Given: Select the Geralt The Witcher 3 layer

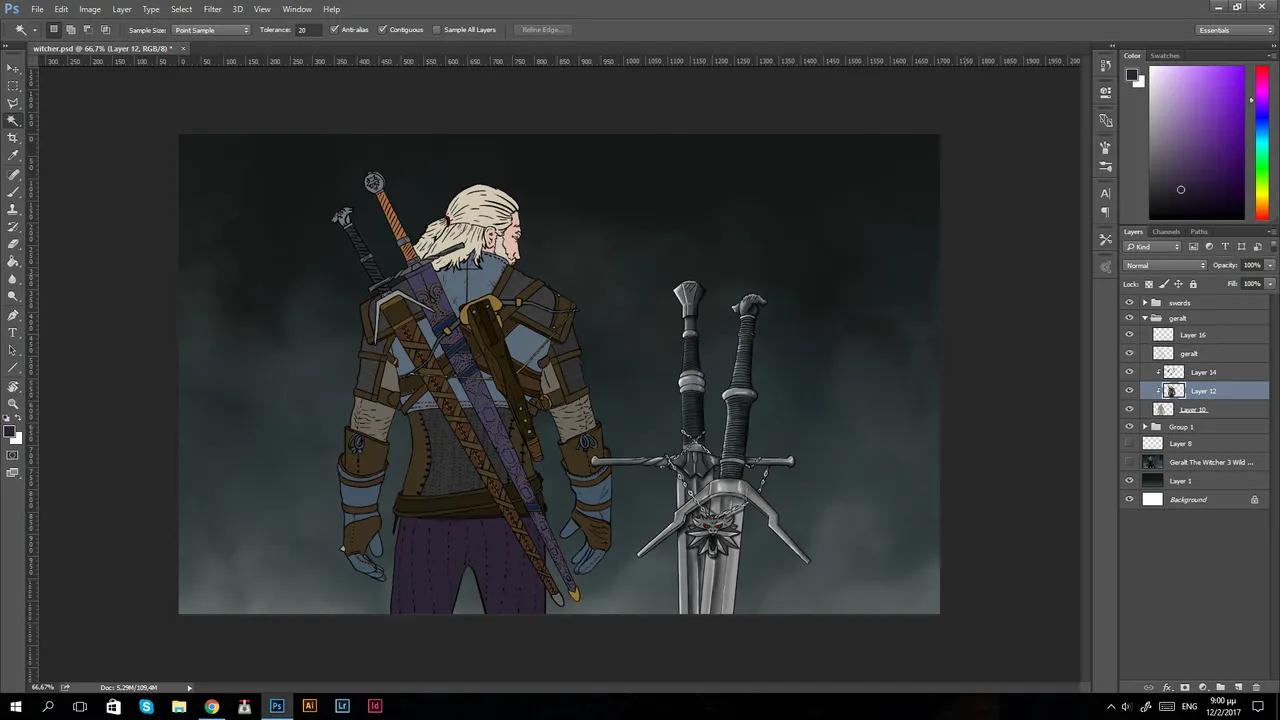Looking at the screenshot, I should tap(1195, 462).
